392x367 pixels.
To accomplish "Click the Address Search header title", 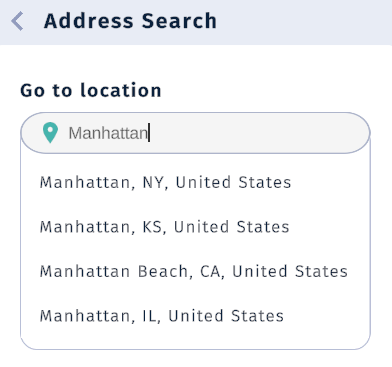I will point(130,21).
